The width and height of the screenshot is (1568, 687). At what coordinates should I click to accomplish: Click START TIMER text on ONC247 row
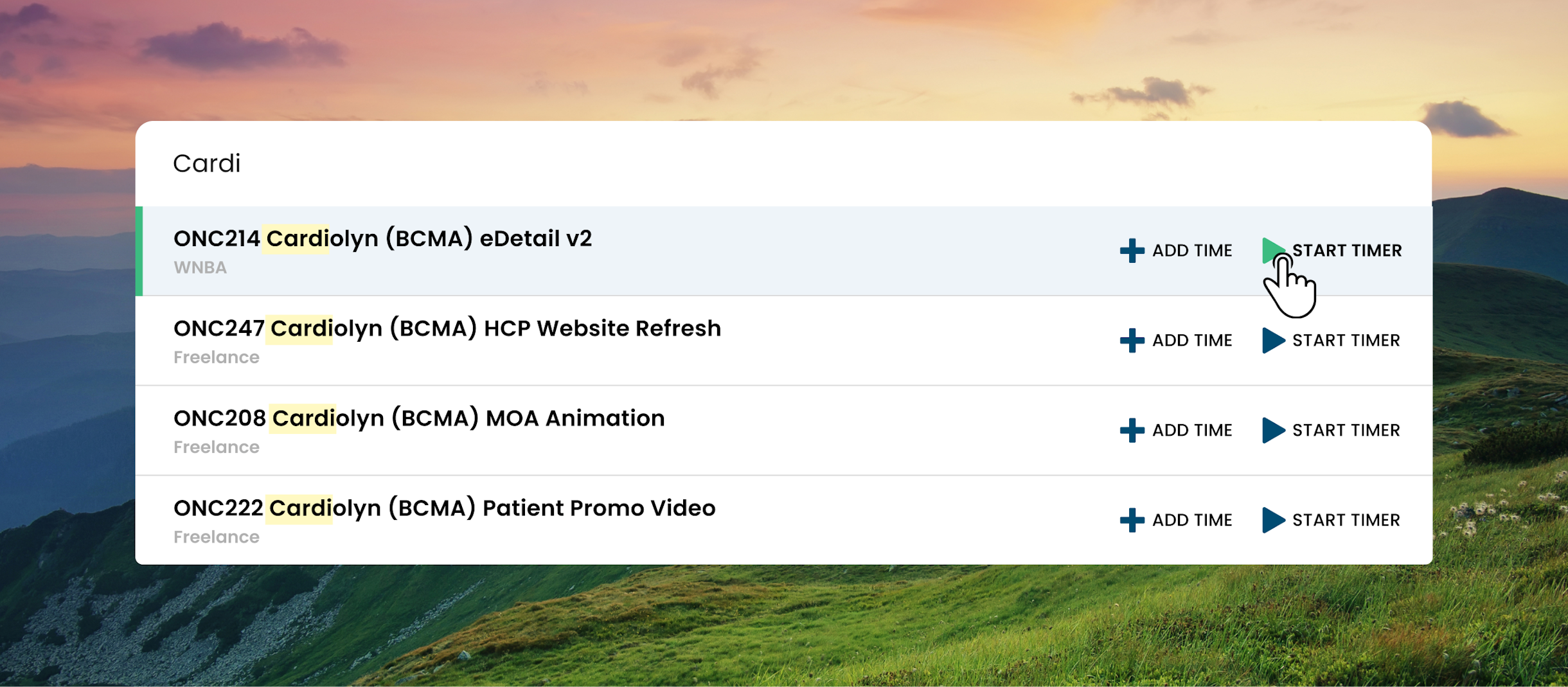[x=1346, y=341]
